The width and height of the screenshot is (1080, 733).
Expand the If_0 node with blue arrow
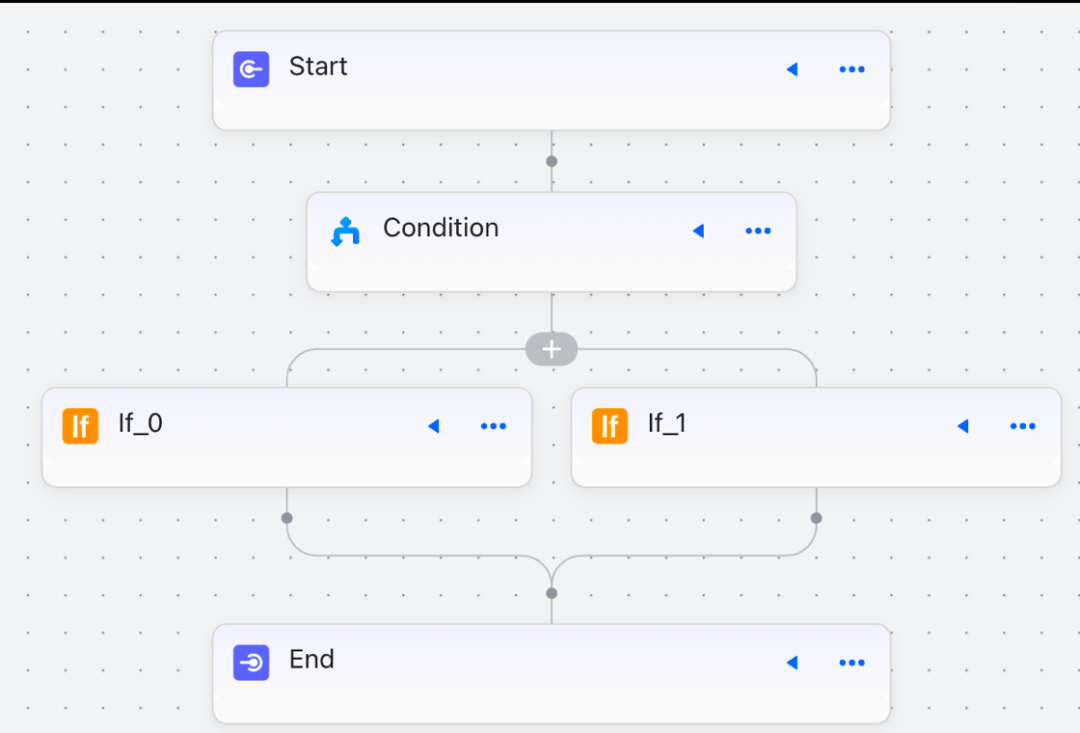click(433, 426)
